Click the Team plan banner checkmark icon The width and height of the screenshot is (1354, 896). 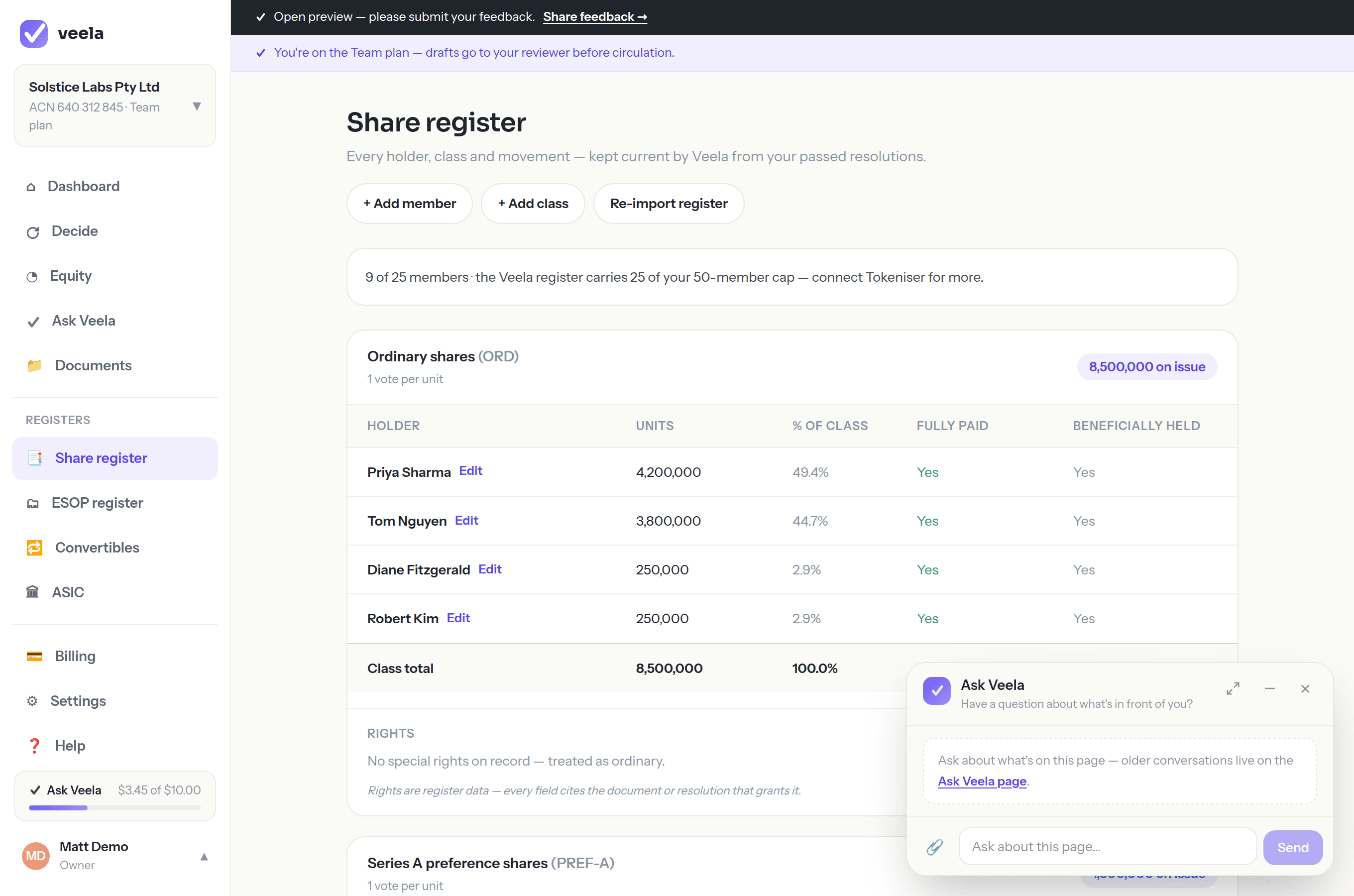[260, 53]
